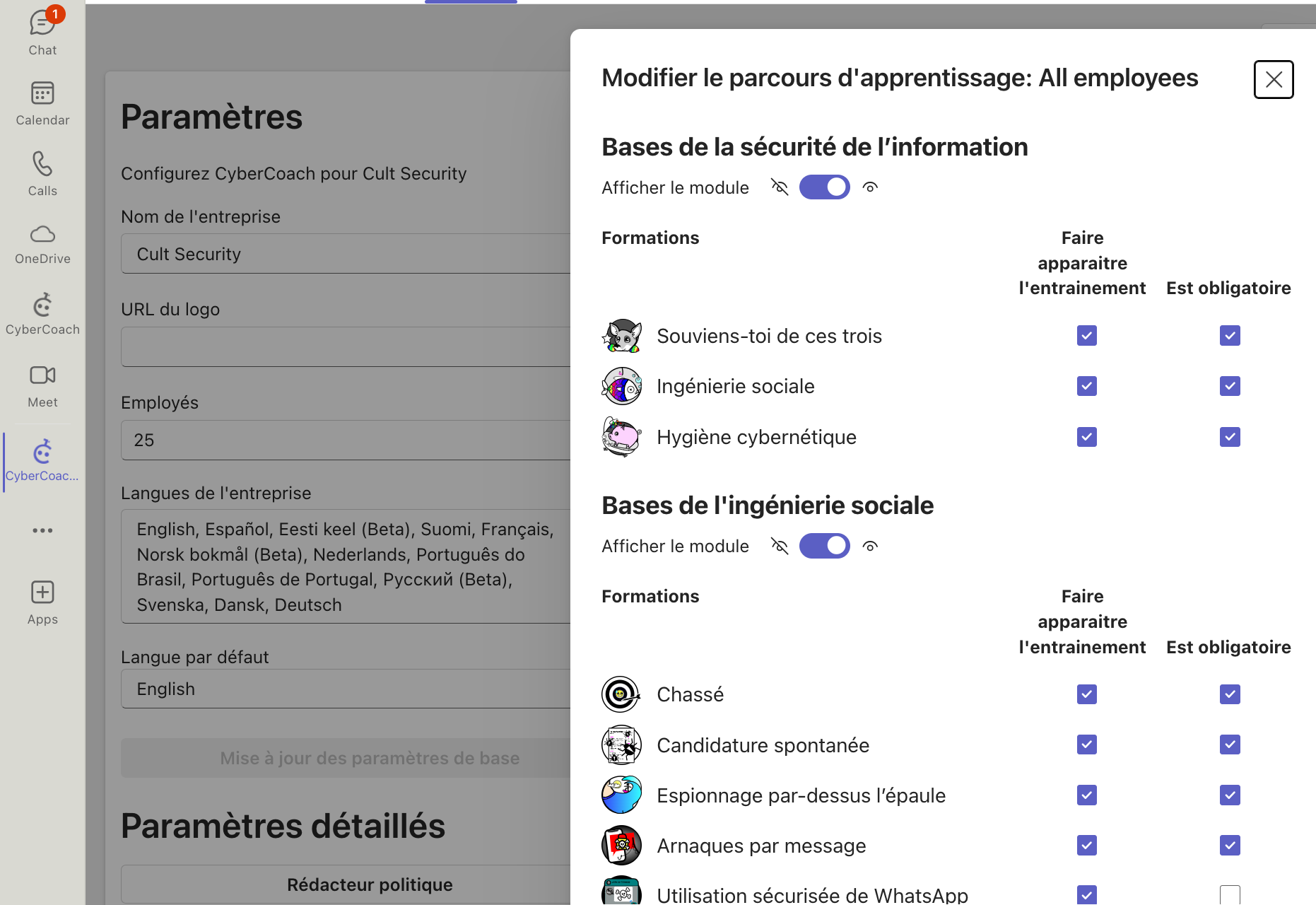Open Calls from the sidebar

click(x=42, y=173)
